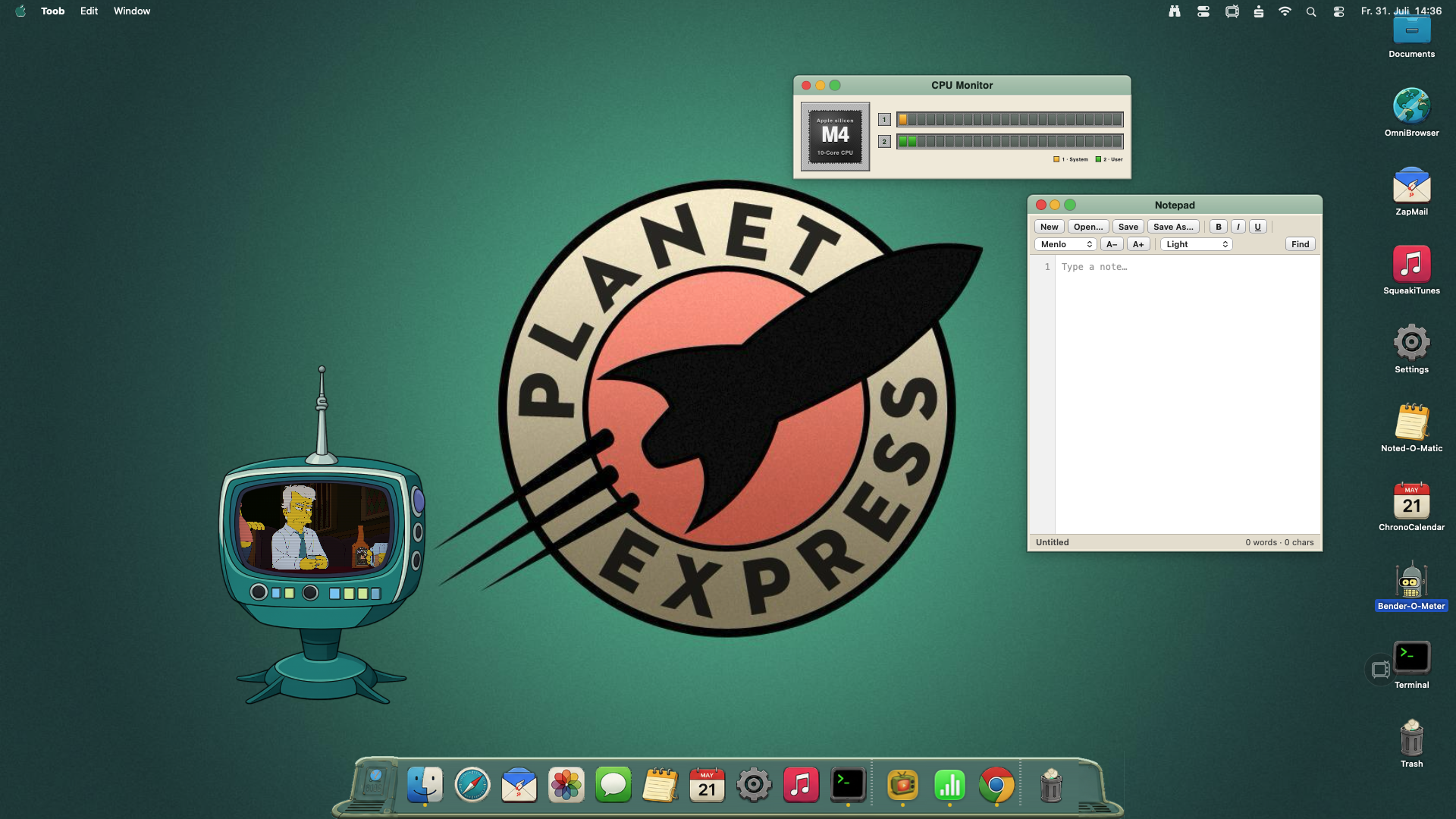The width and height of the screenshot is (1456, 819).
Task: Open the Wi-Fi status menu
Action: point(1285,11)
